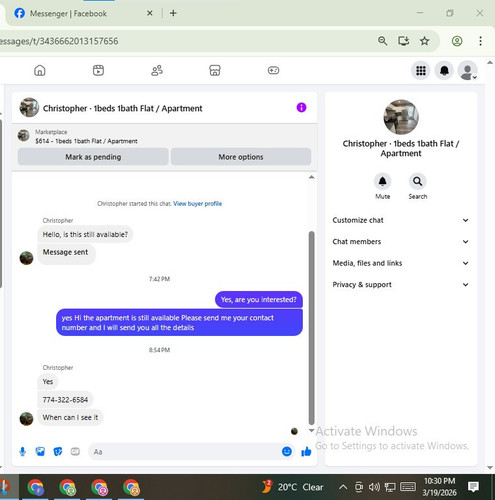
Task: Click the 'When can I see it' message
Action: (x=70, y=417)
